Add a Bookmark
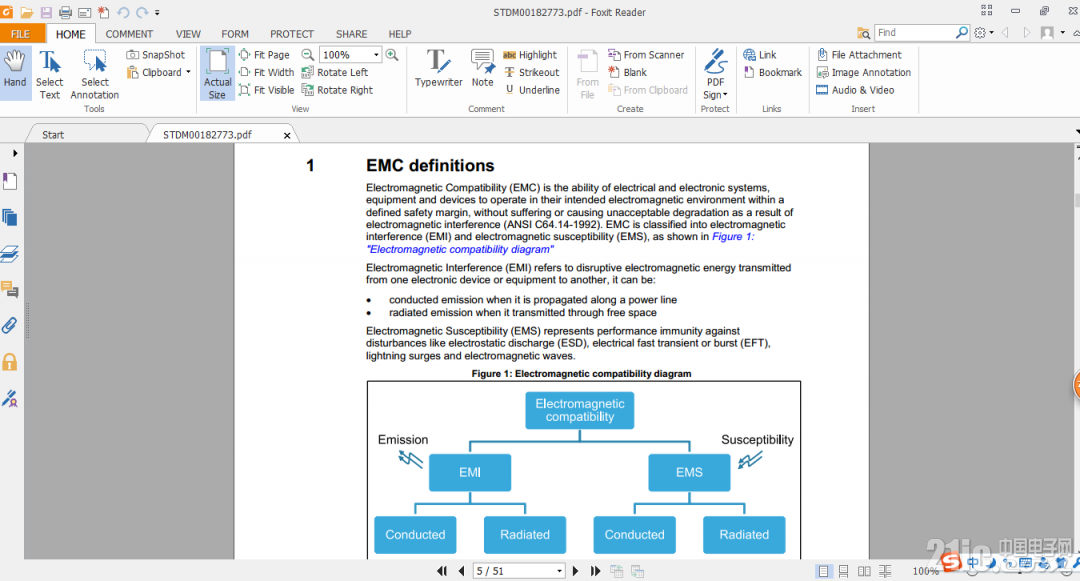The height and width of the screenshot is (581, 1080). pyautogui.click(x=773, y=72)
